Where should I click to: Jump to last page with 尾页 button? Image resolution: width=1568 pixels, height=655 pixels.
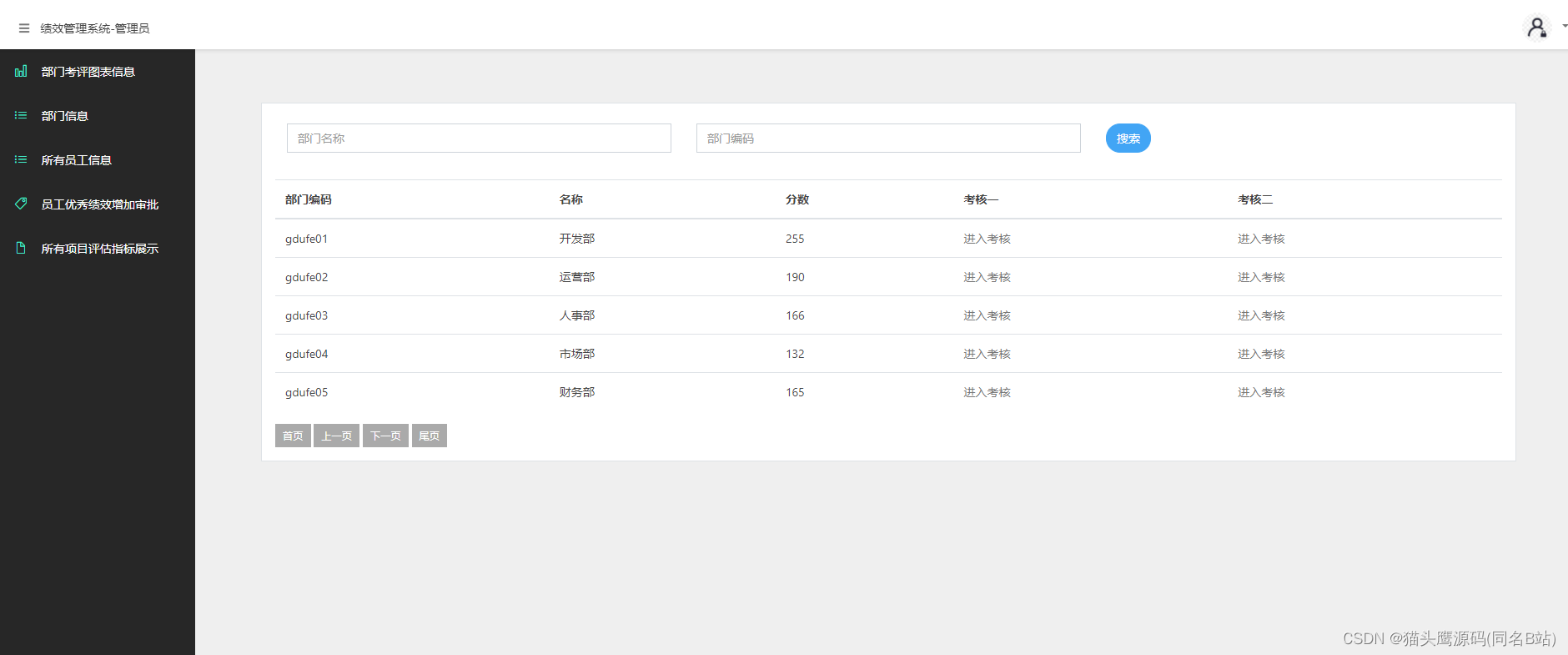coord(430,436)
